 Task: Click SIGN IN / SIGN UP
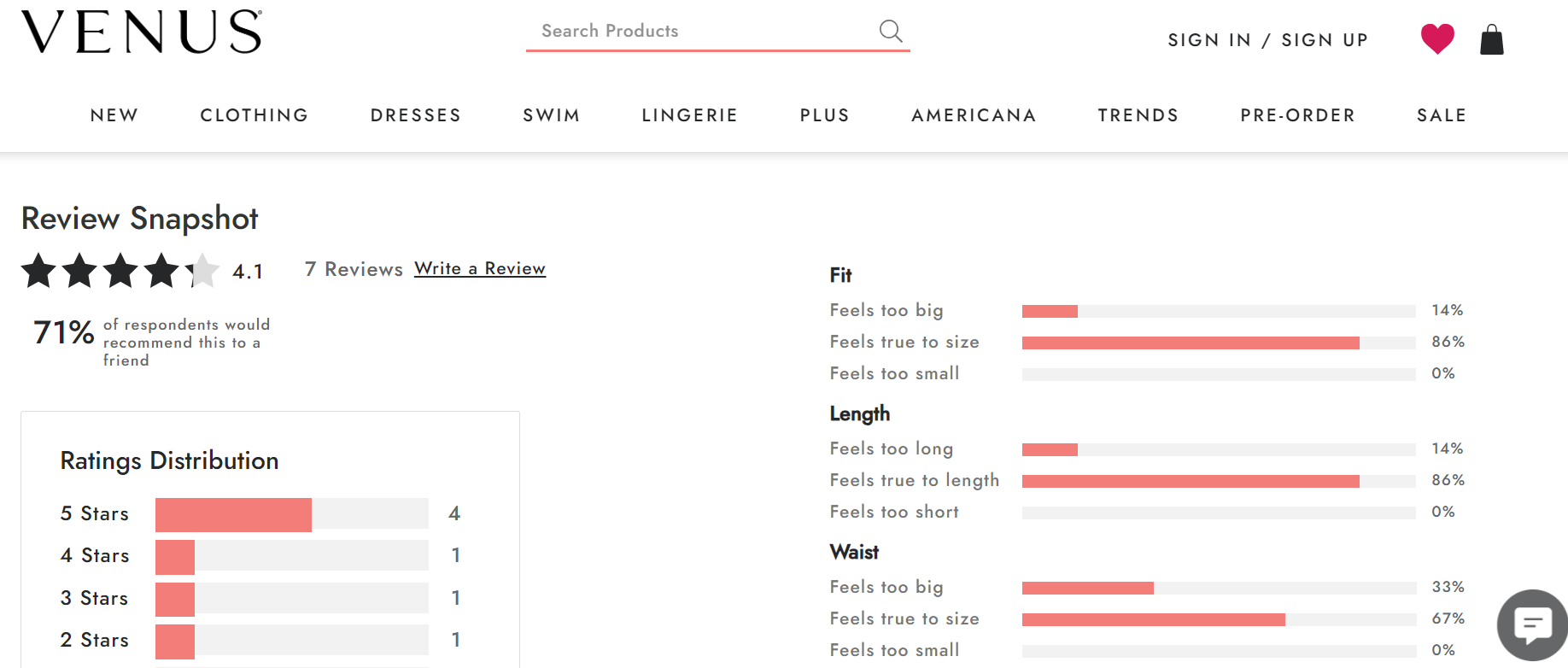pos(1268,40)
